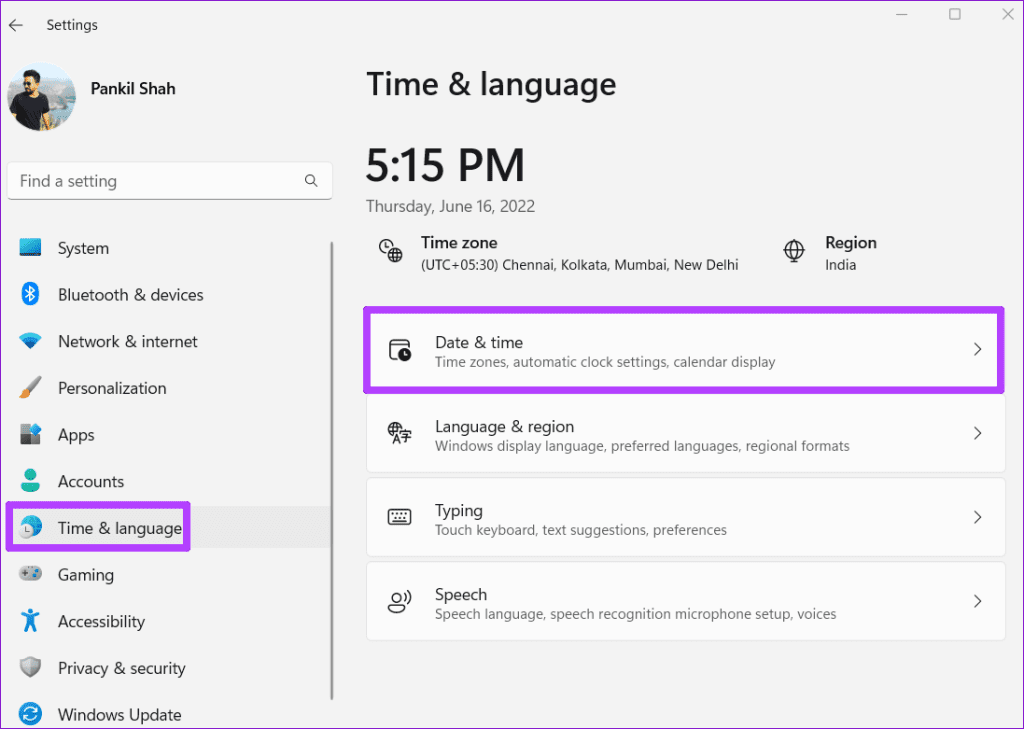Click the Accessibility figure icon
The width and height of the screenshot is (1024, 729).
coord(30,621)
